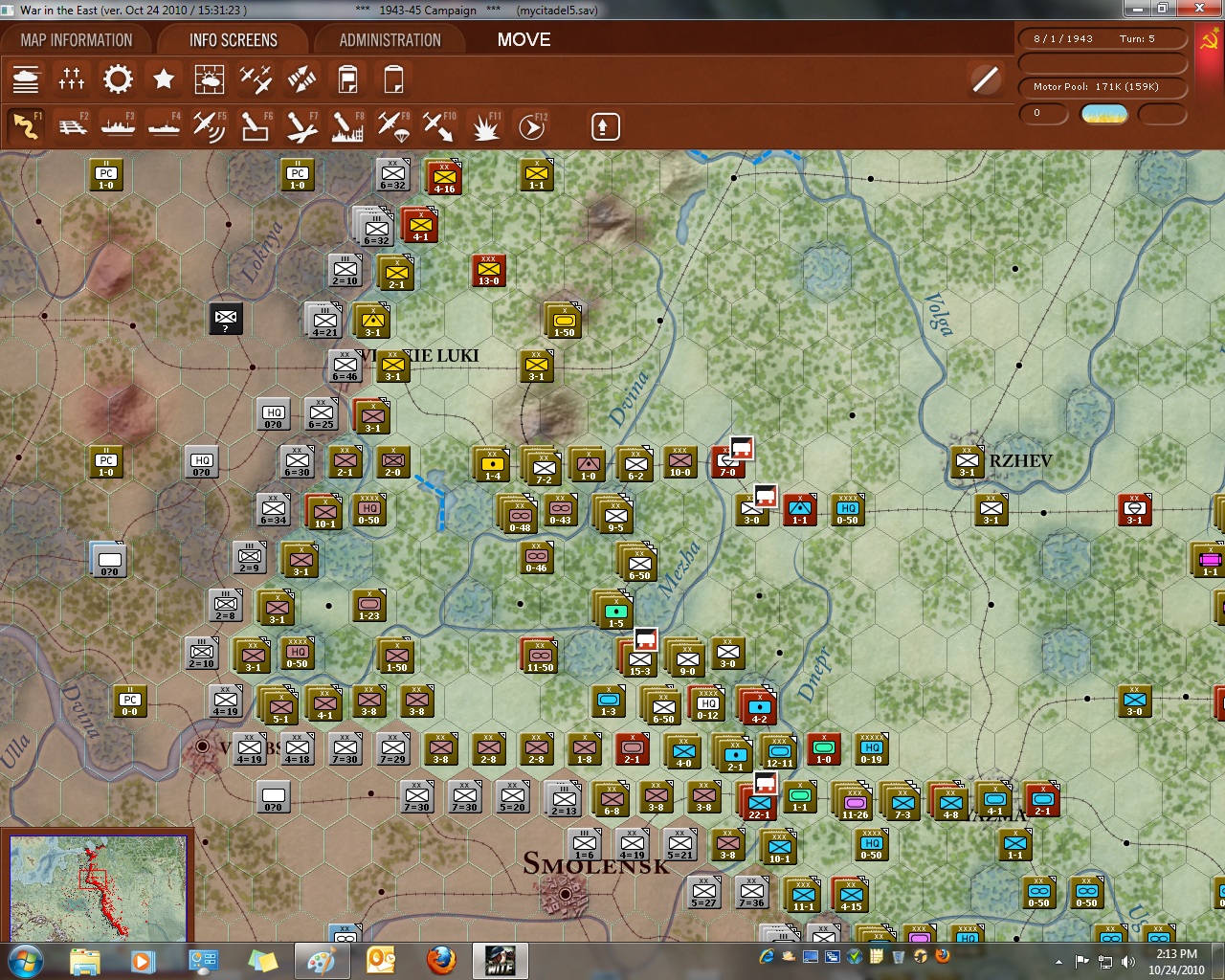1225x980 pixels.
Task: Select the F2 rail move mode
Action: pyautogui.click(x=72, y=126)
